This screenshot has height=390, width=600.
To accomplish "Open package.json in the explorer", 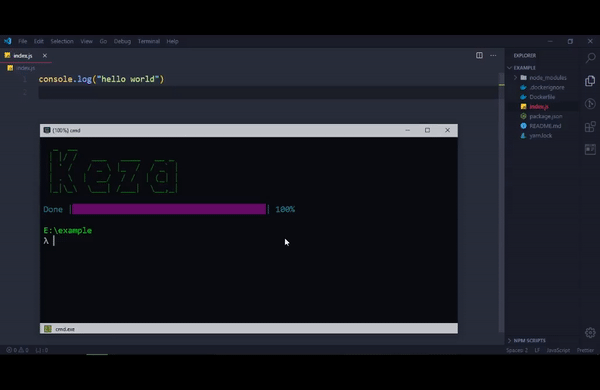I will click(x=546, y=116).
